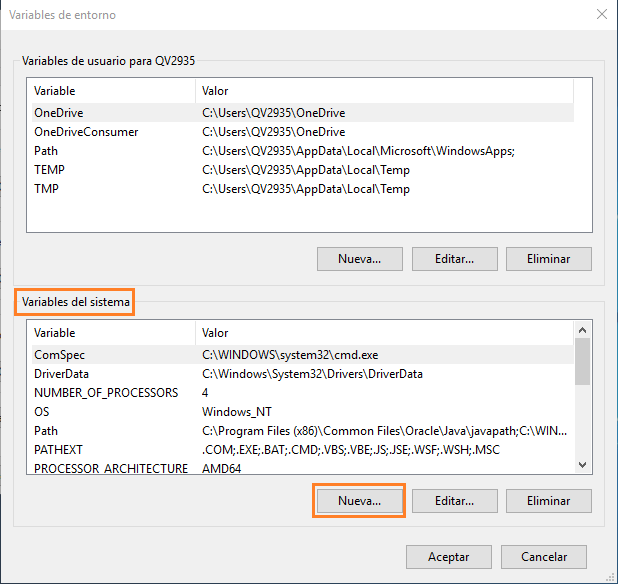Sort user variables by the Variable column header
Screen dimensions: 618x584
110,91
